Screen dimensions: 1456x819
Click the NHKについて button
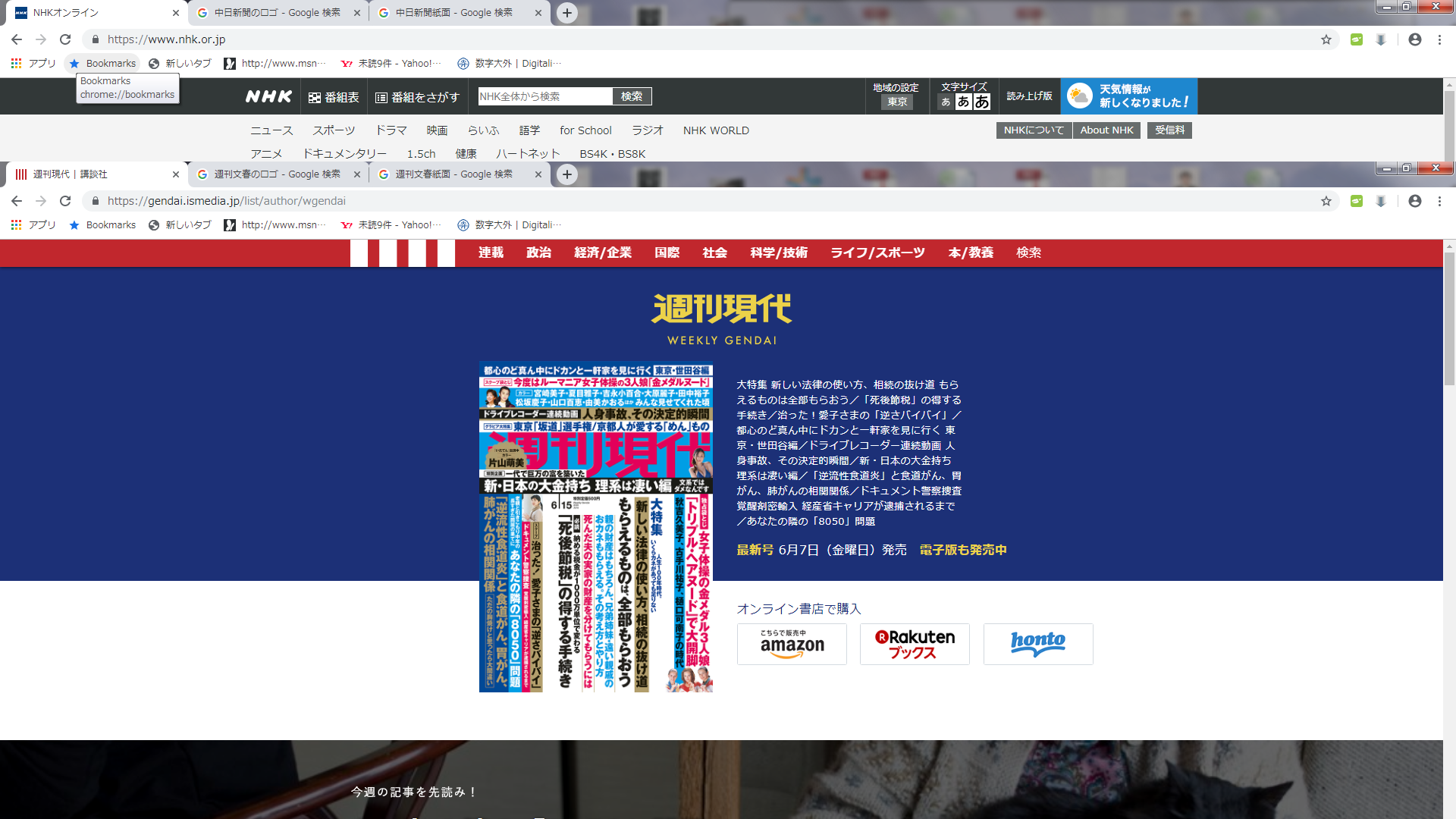(x=1034, y=130)
